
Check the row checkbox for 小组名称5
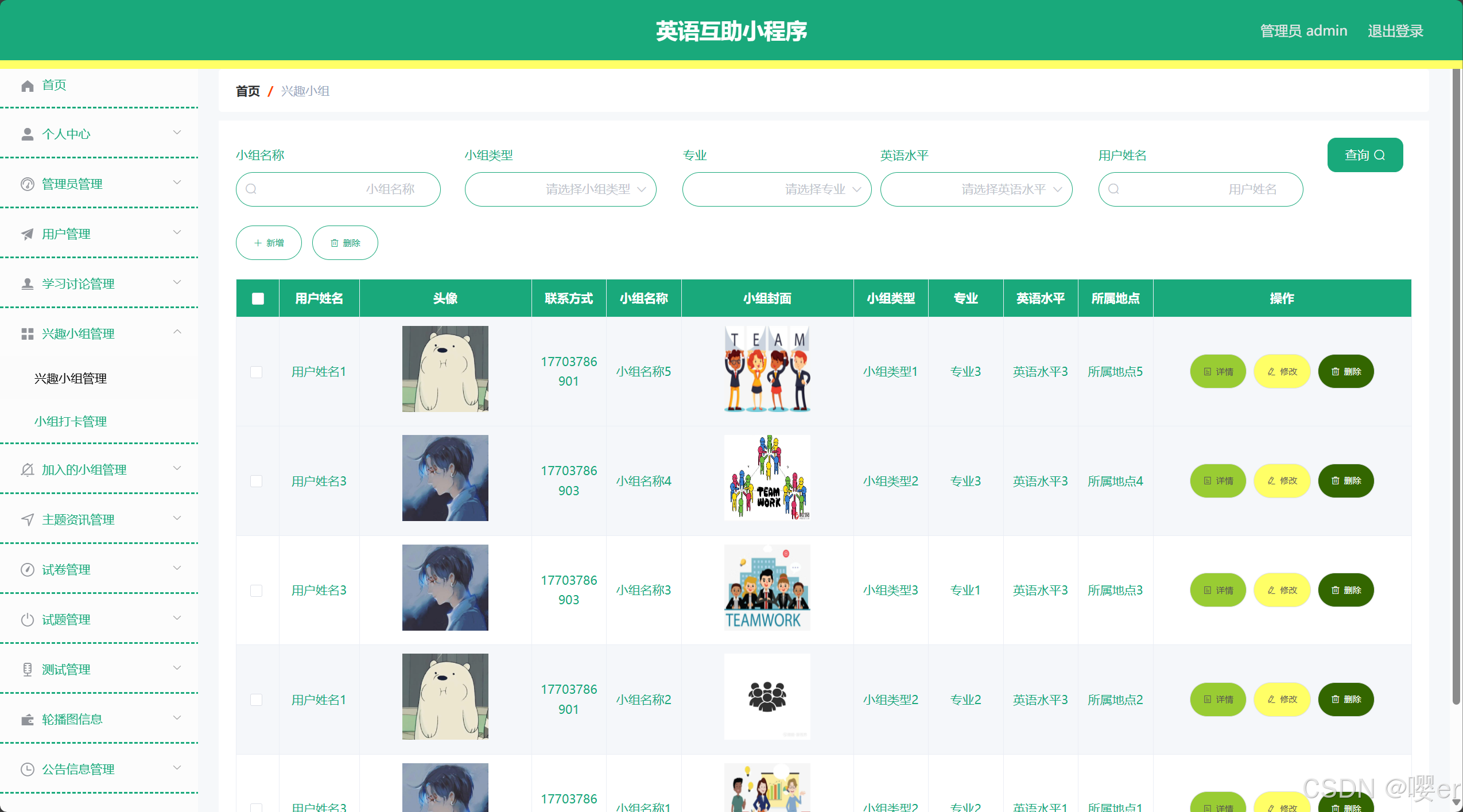tap(257, 372)
